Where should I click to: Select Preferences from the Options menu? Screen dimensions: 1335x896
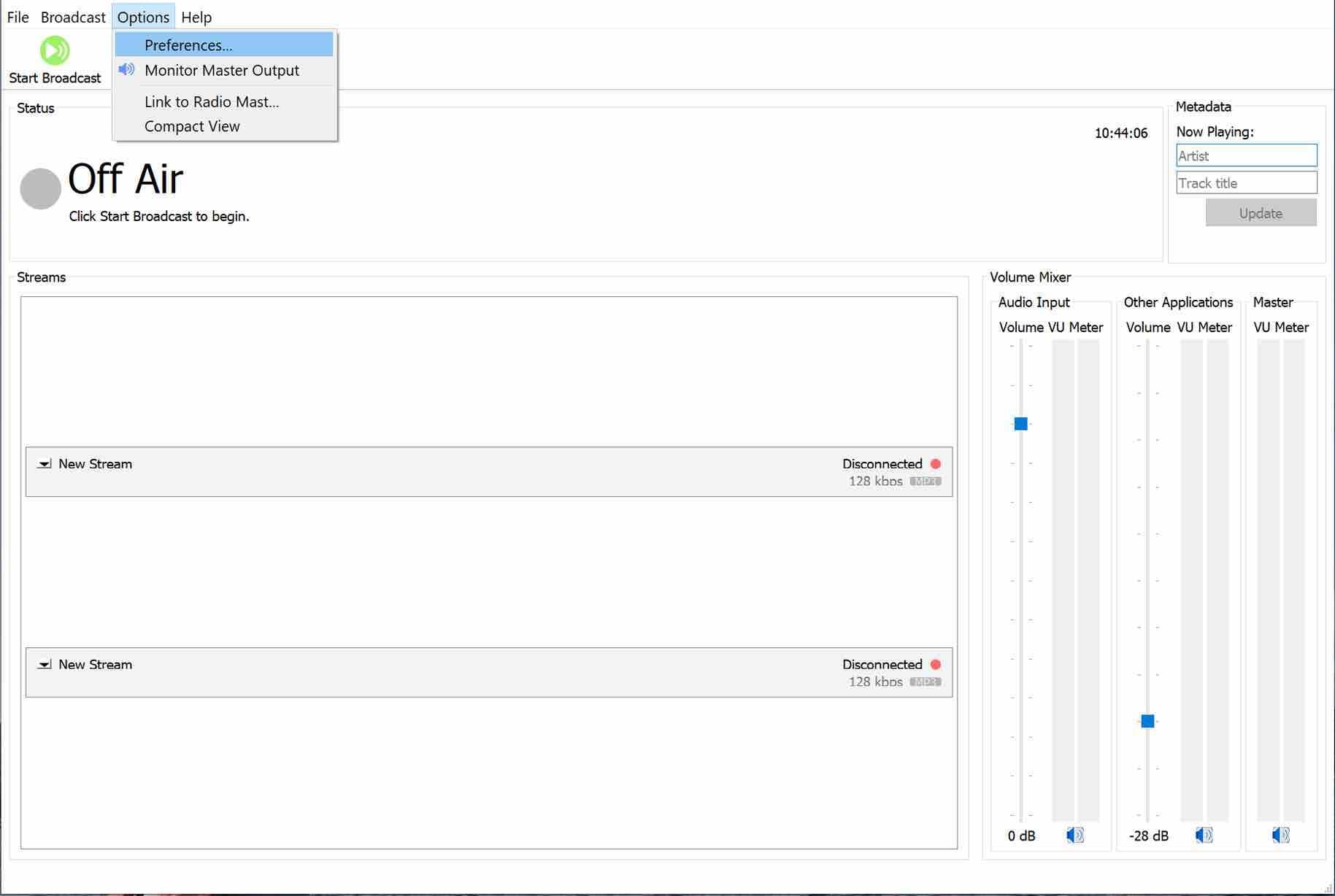(x=188, y=45)
